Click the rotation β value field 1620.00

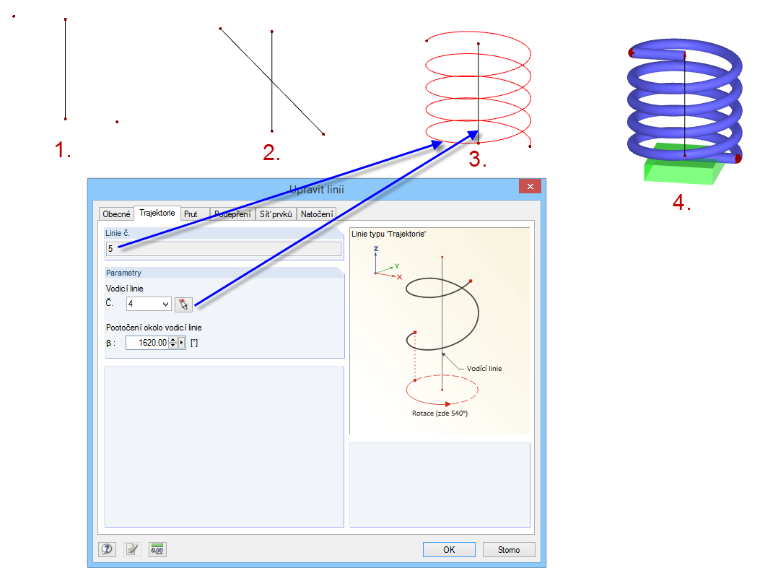point(146,343)
